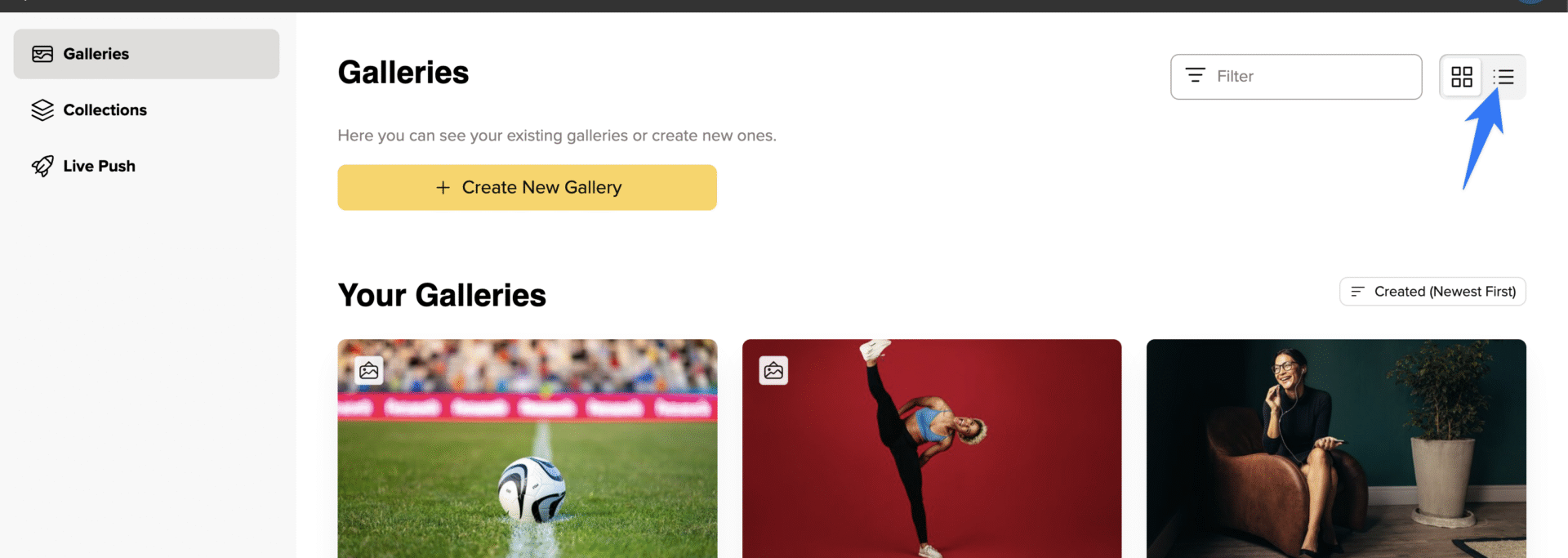Open the red background dancer gallery
Screen dimensions: 1568x558
point(932,449)
